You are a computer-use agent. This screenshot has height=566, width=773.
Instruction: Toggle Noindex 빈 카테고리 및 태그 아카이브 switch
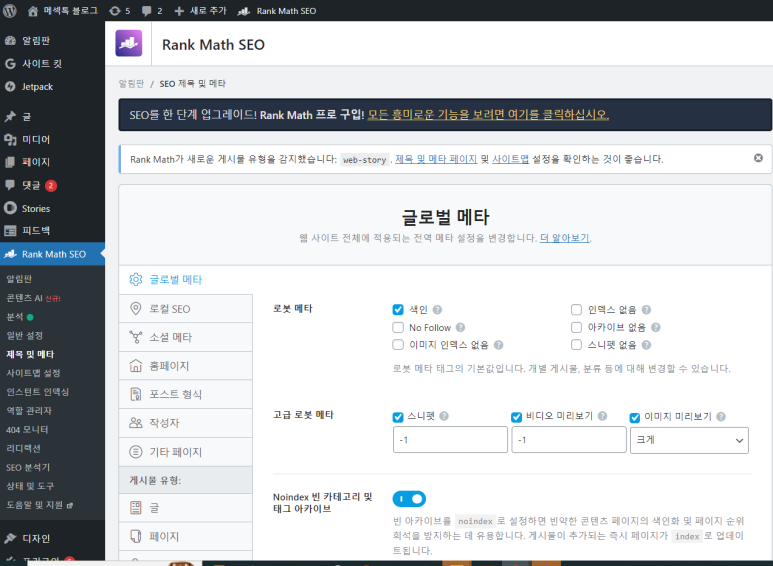coord(409,499)
